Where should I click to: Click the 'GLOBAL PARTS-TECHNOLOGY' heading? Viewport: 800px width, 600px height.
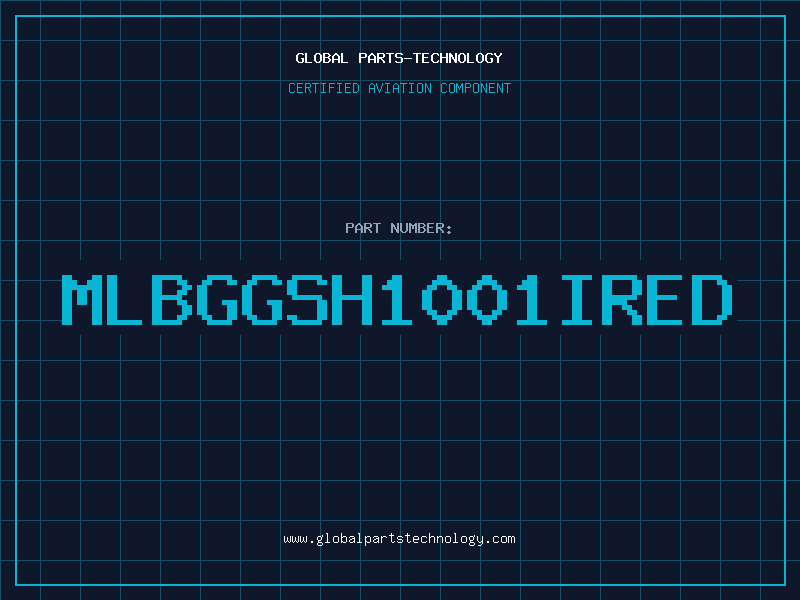pyautogui.click(x=399, y=58)
